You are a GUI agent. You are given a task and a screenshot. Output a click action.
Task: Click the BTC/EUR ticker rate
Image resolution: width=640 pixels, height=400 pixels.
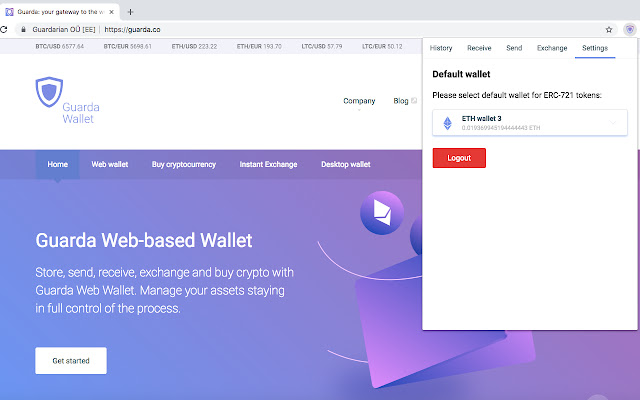[x=127, y=47]
